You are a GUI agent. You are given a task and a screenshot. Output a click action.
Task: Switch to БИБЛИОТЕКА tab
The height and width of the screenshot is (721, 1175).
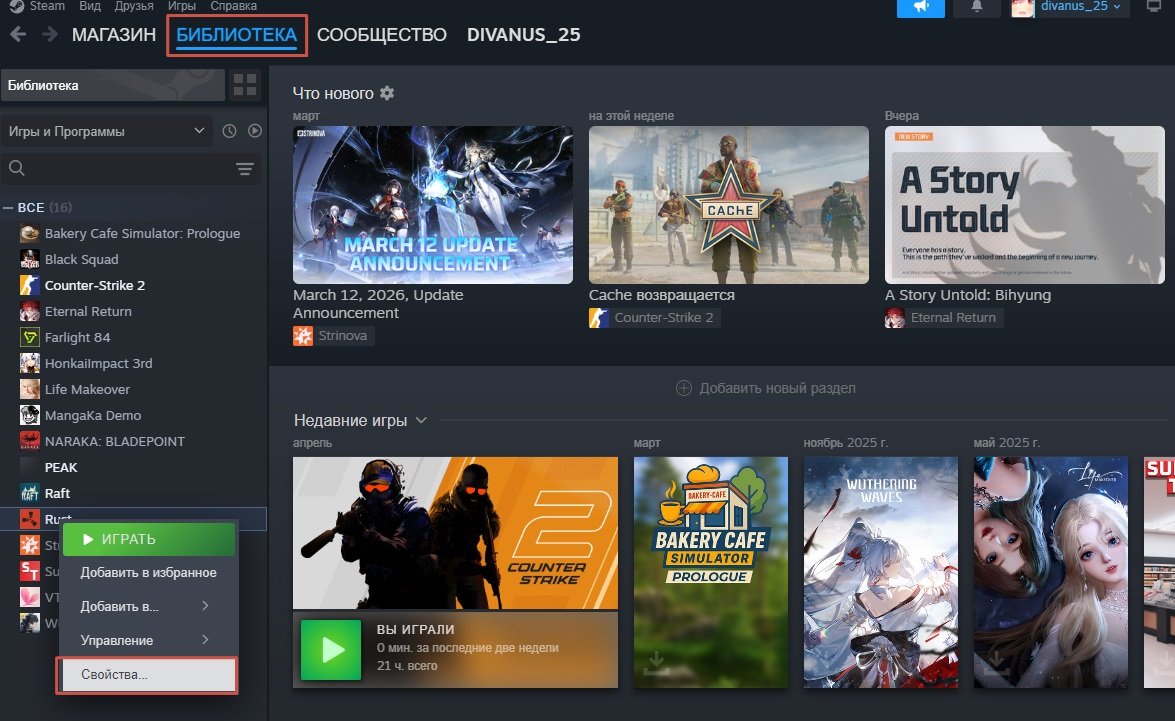(237, 34)
